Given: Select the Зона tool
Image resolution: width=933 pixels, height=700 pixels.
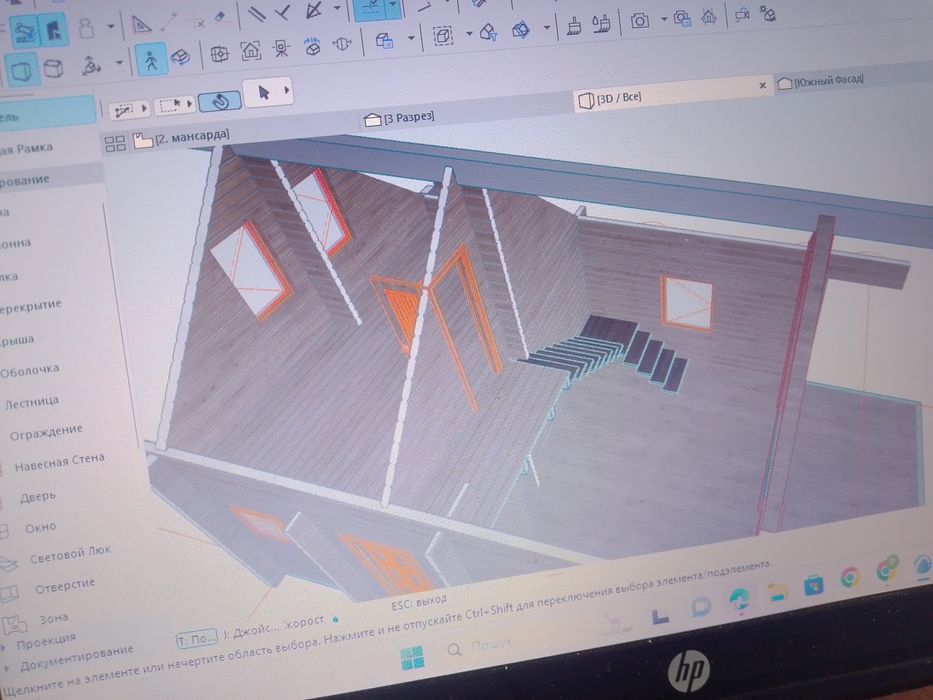Looking at the screenshot, I should point(52,619).
